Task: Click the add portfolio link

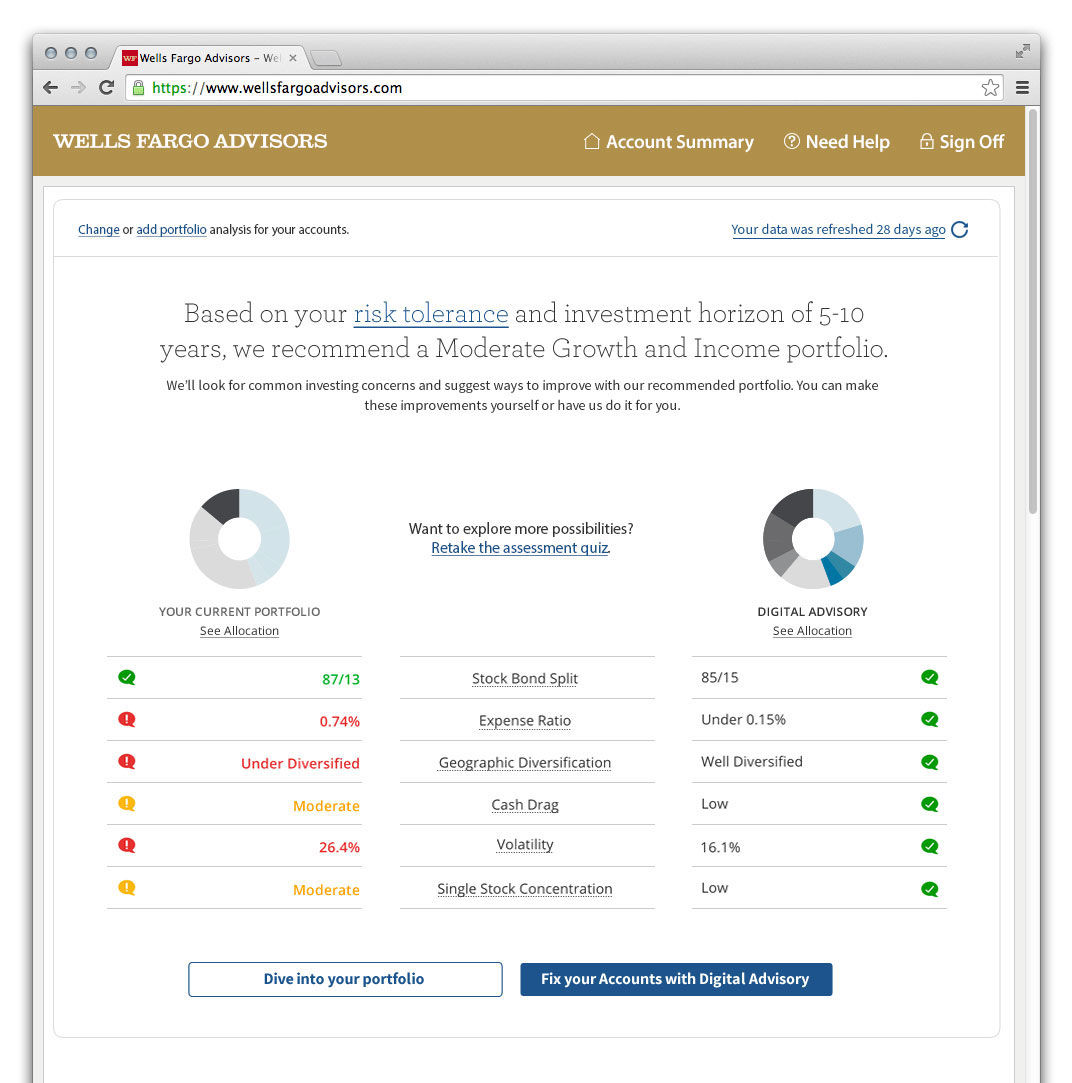Action: pos(171,229)
